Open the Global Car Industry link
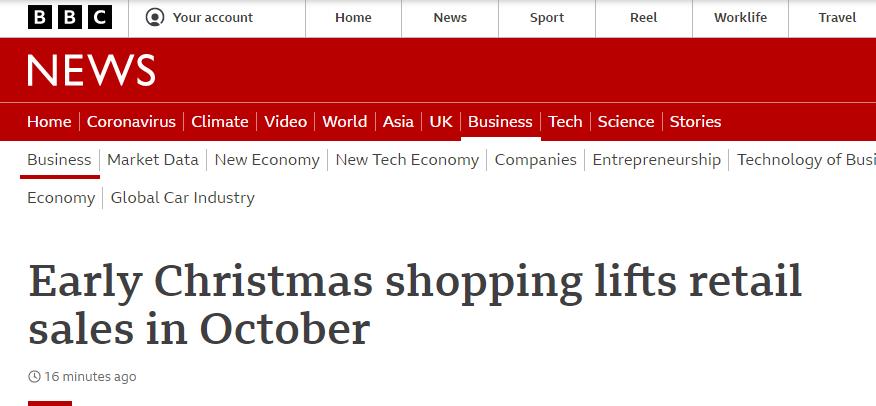Image resolution: width=876 pixels, height=406 pixels. (183, 198)
